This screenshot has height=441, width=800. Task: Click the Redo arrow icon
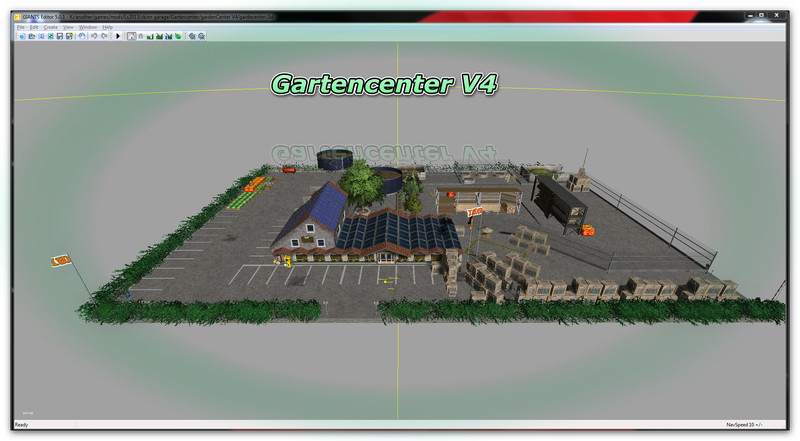tap(104, 36)
